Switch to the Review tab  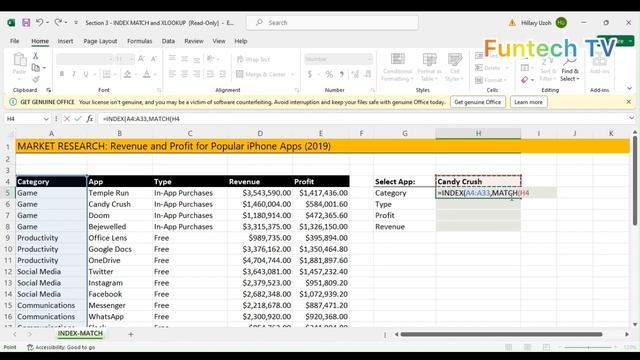click(194, 41)
